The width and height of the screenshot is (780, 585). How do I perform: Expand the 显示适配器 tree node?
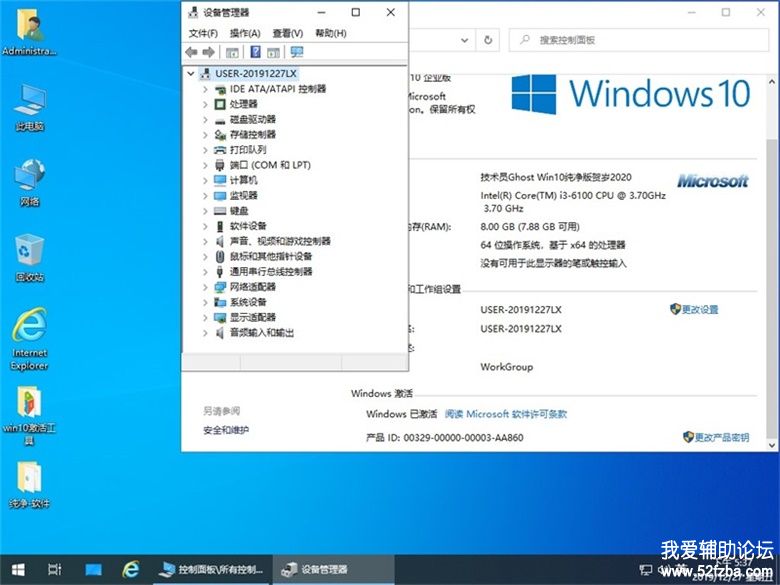pyautogui.click(x=206, y=317)
